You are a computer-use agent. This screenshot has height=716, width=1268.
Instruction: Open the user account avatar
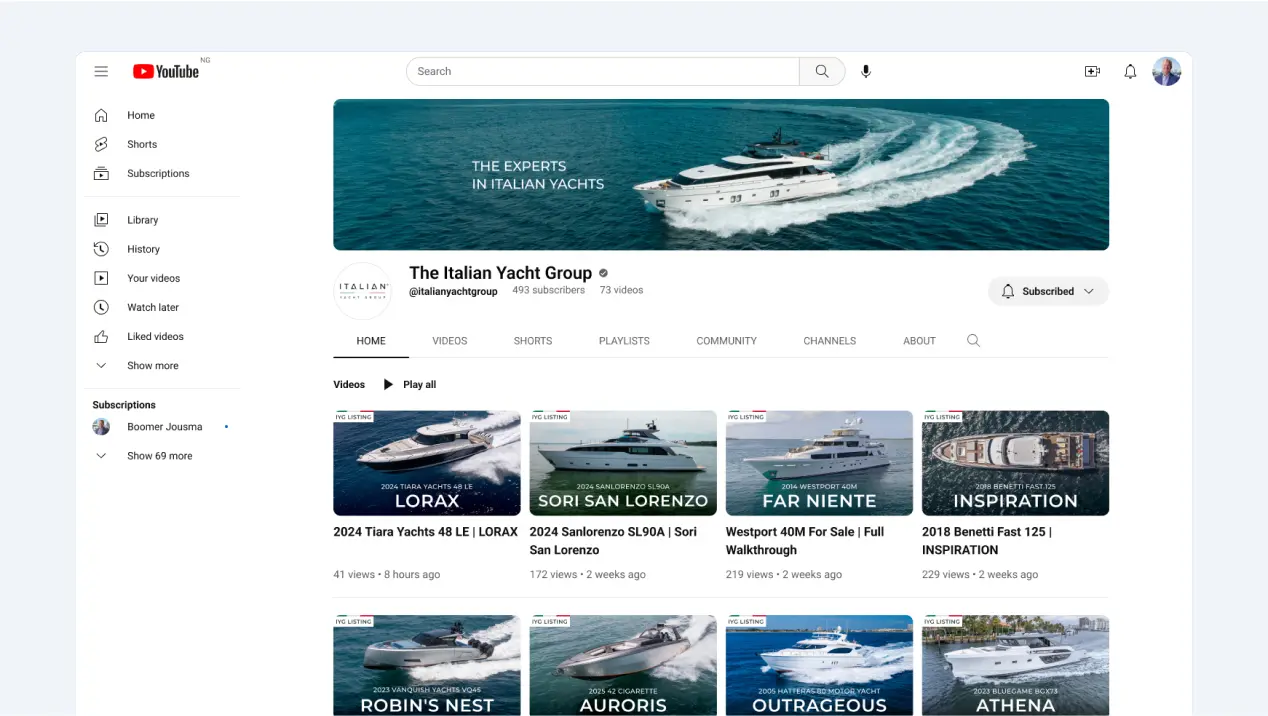click(1166, 72)
